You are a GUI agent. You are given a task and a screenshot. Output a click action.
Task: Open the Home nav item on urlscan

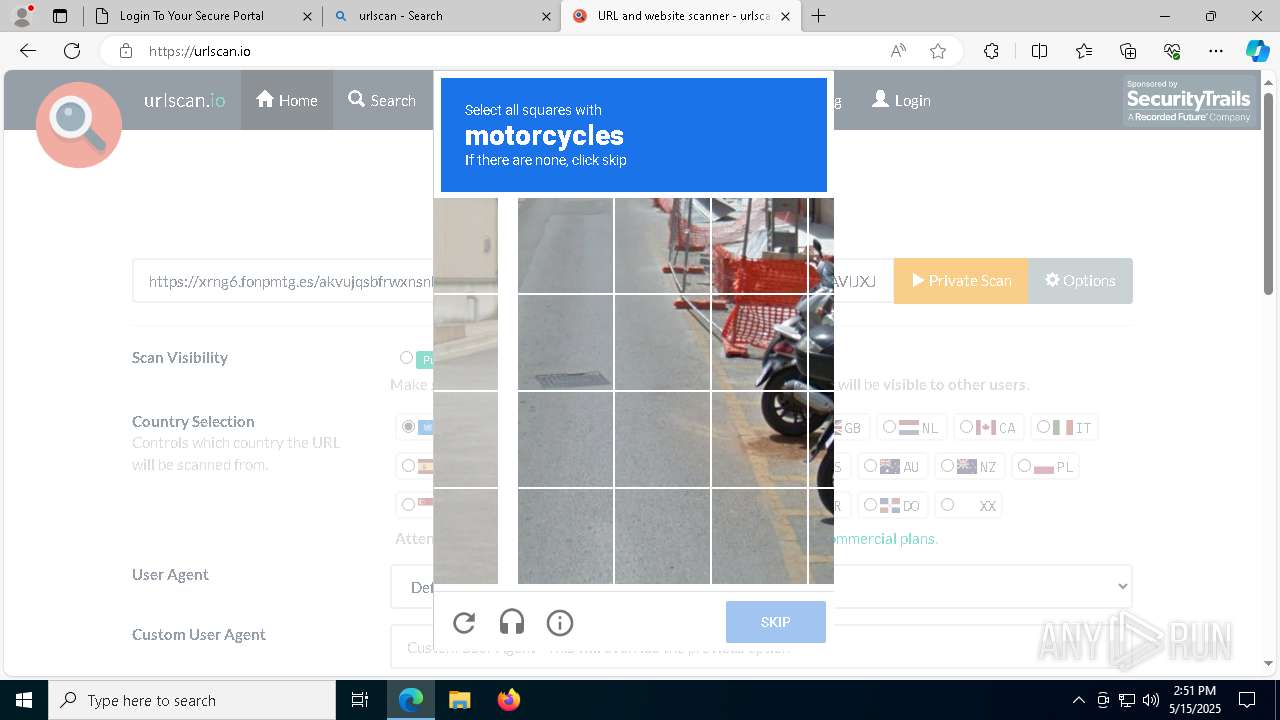pyautogui.click(x=287, y=100)
